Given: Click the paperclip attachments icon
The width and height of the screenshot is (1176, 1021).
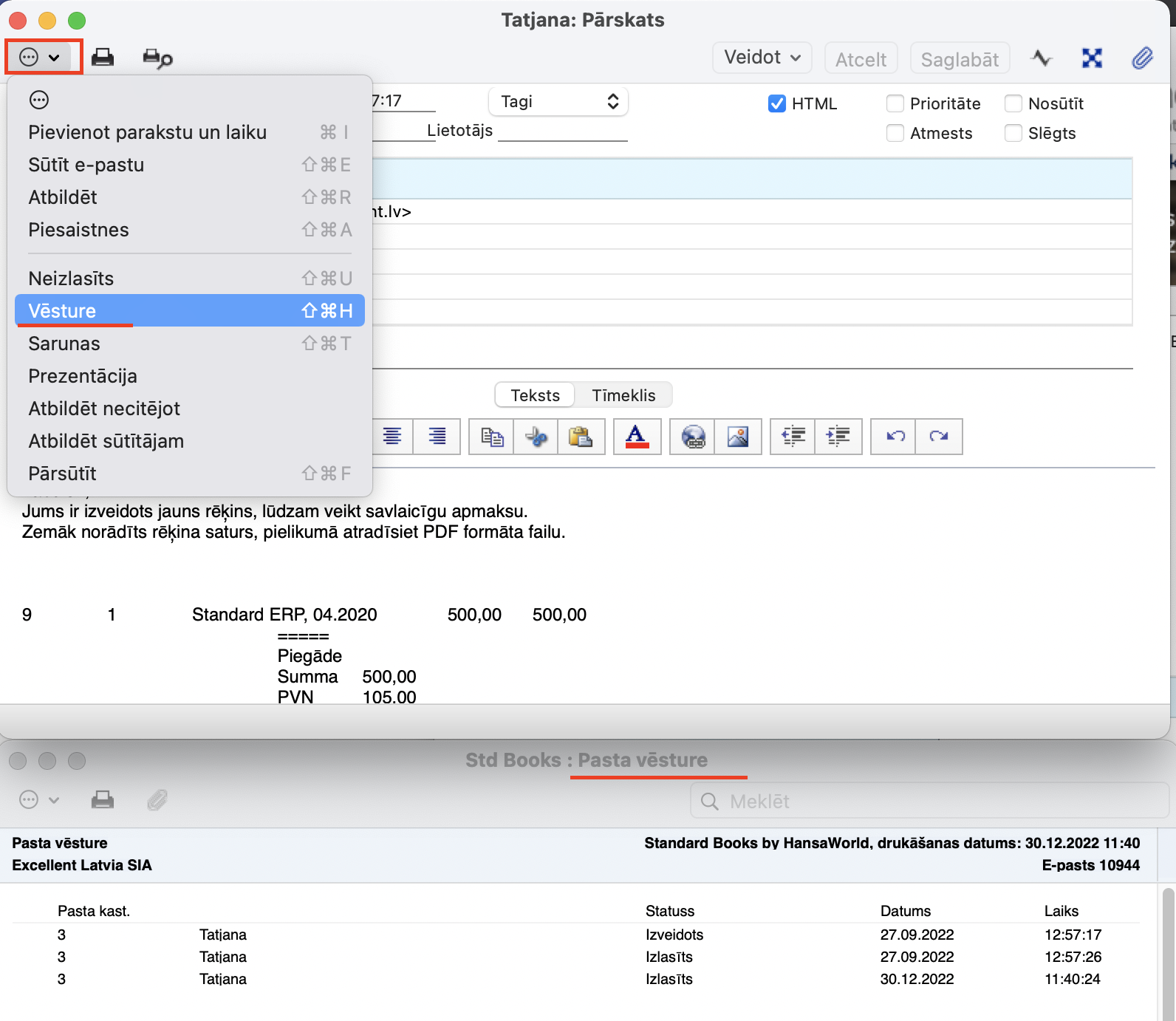Looking at the screenshot, I should 1142,58.
